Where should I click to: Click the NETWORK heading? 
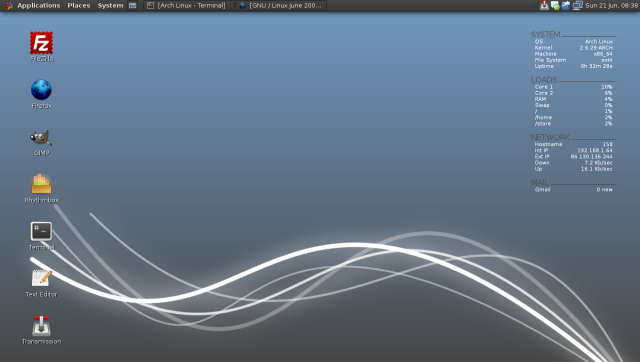pos(550,137)
